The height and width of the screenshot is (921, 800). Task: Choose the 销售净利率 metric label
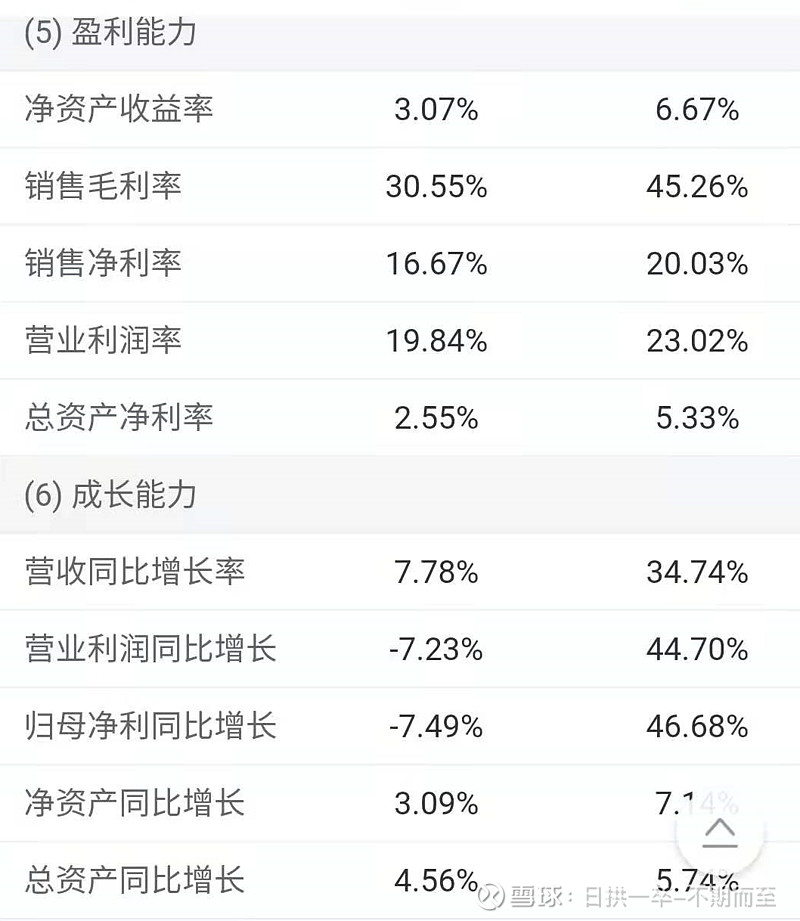[103, 263]
